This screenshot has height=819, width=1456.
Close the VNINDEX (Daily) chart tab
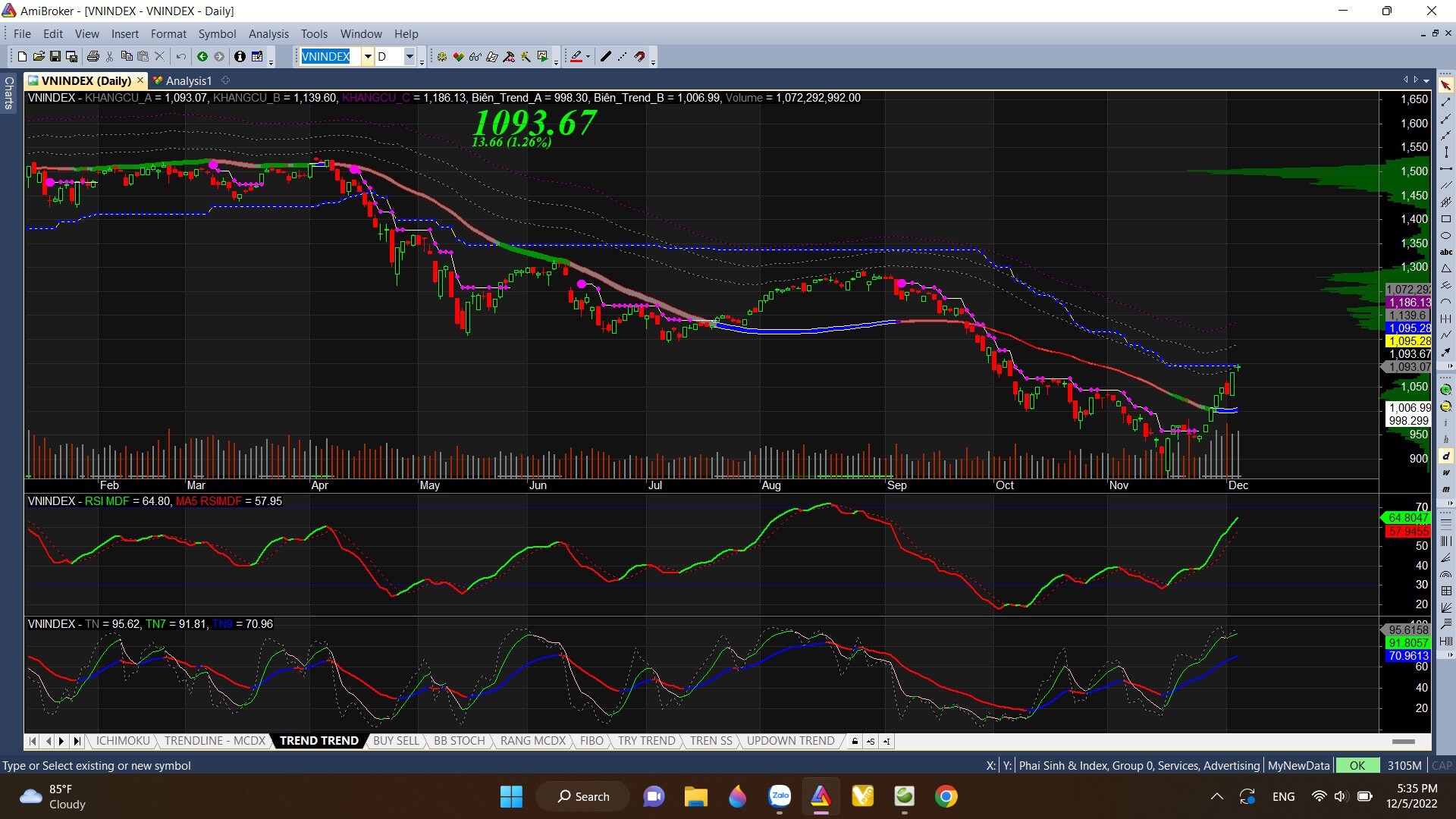140,80
